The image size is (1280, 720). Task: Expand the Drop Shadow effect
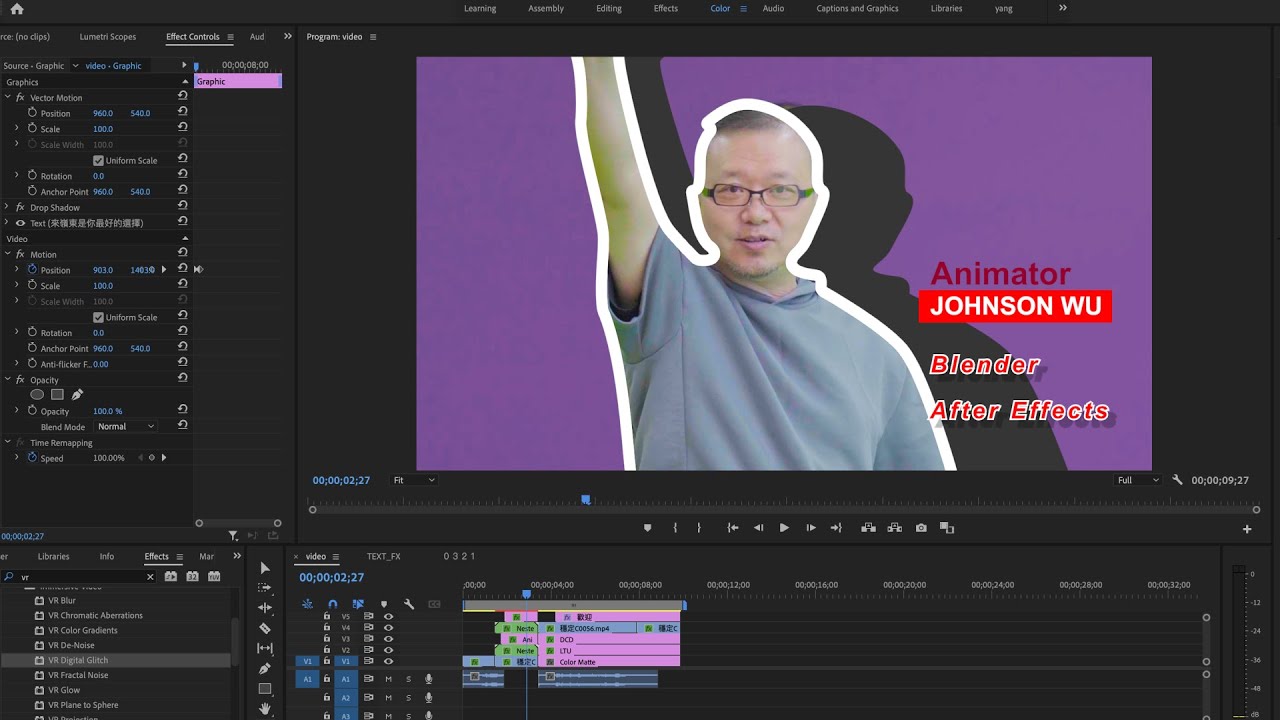tap(7, 207)
